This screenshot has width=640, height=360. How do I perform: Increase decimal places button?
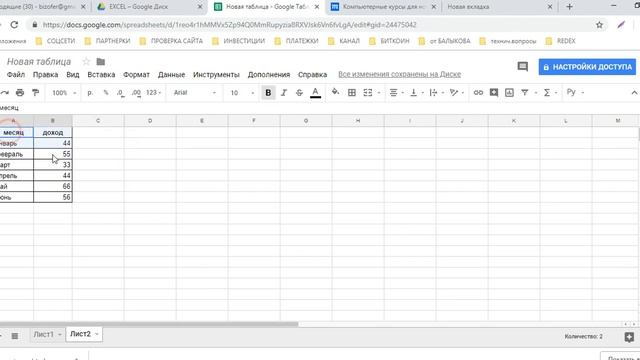[x=136, y=93]
